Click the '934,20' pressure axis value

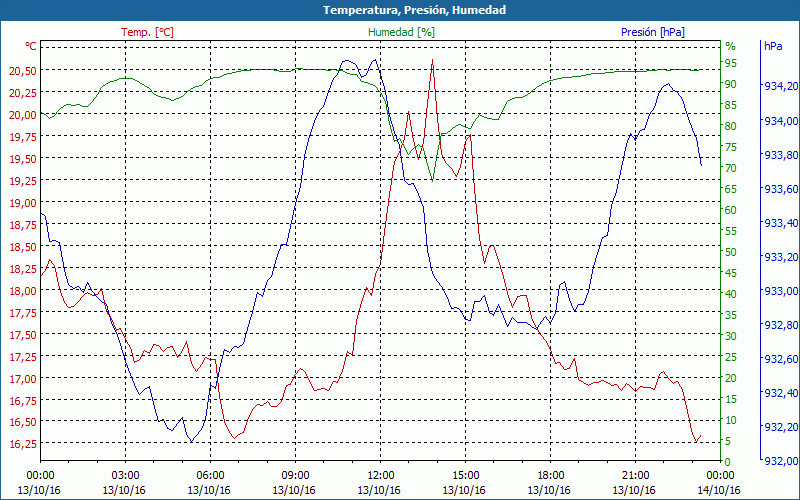pos(781,86)
